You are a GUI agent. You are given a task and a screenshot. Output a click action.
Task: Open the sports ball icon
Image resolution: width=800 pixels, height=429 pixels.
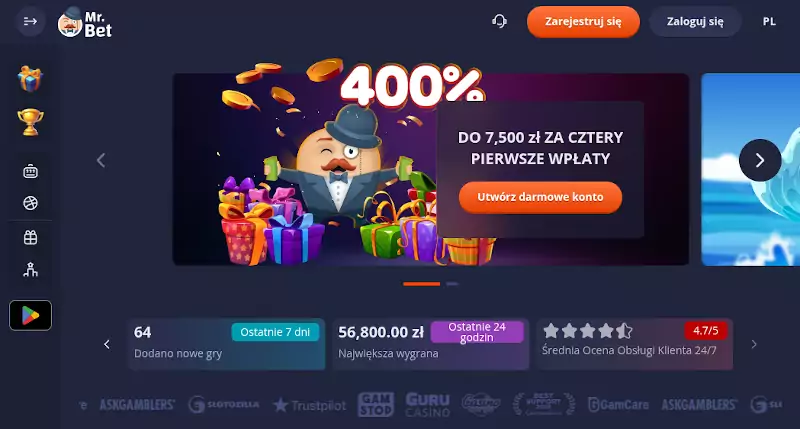[x=30, y=203]
